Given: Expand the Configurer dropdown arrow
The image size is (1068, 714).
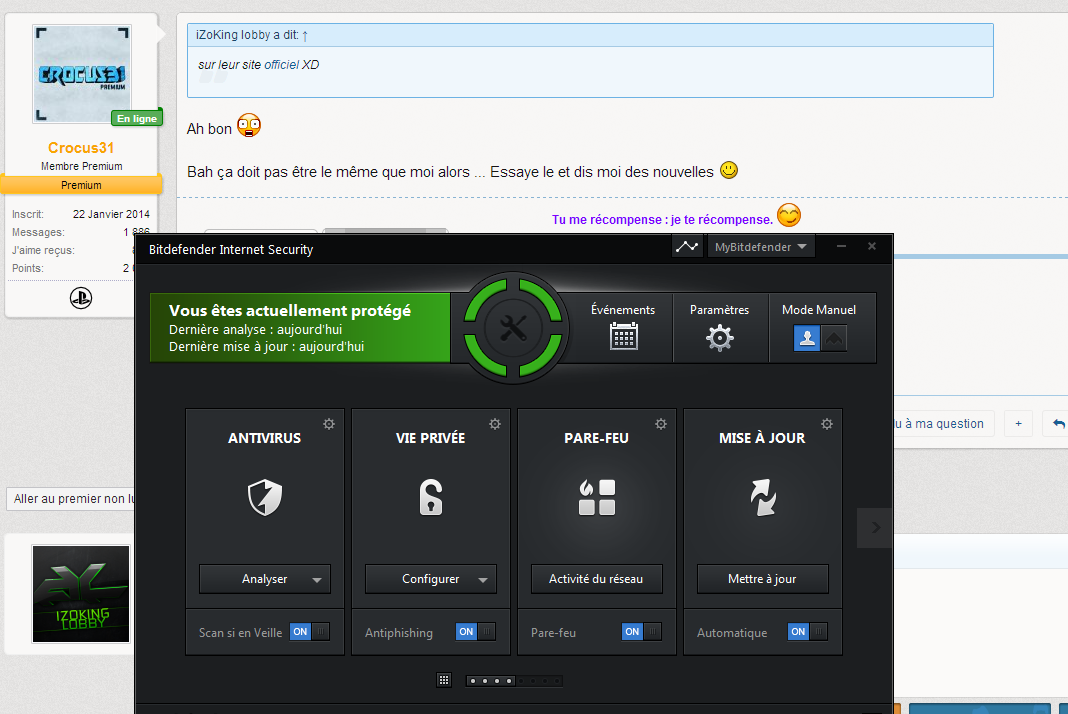Looking at the screenshot, I should (x=483, y=580).
